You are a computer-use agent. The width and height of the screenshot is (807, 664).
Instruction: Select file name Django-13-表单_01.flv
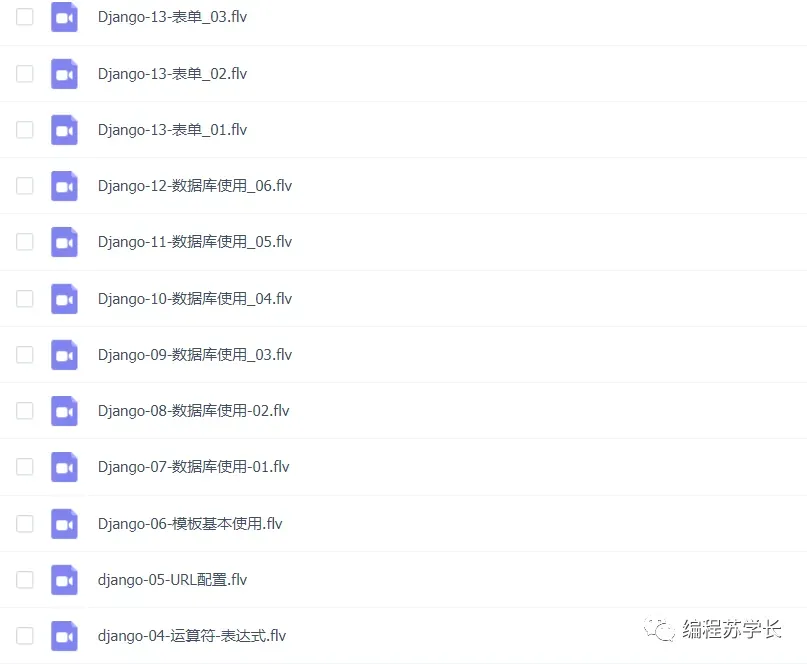click(172, 130)
